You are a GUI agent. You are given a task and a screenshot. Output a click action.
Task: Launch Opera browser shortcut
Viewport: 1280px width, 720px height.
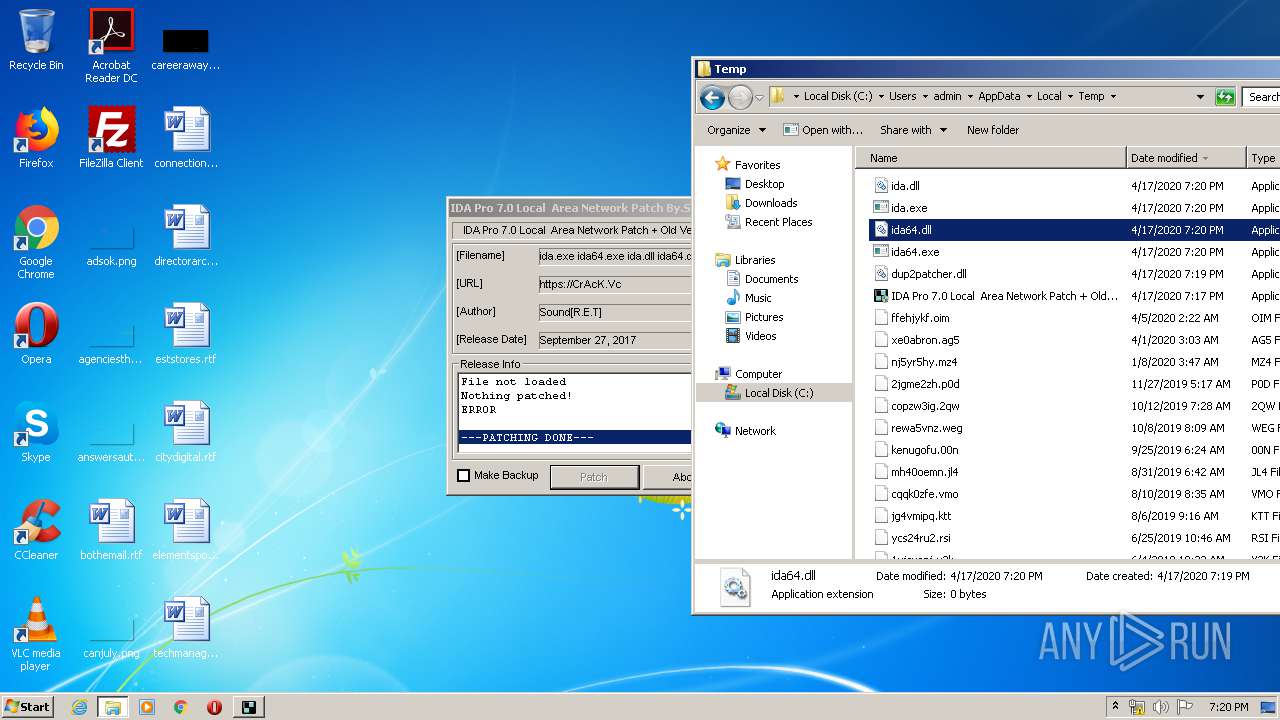36,334
